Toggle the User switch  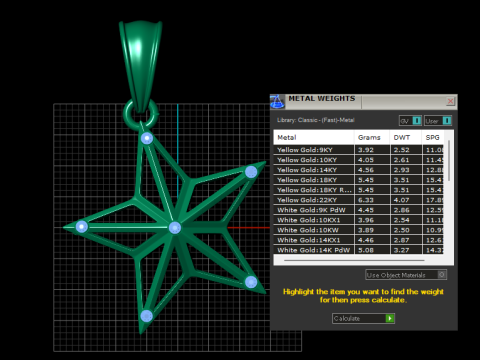click(x=438, y=121)
